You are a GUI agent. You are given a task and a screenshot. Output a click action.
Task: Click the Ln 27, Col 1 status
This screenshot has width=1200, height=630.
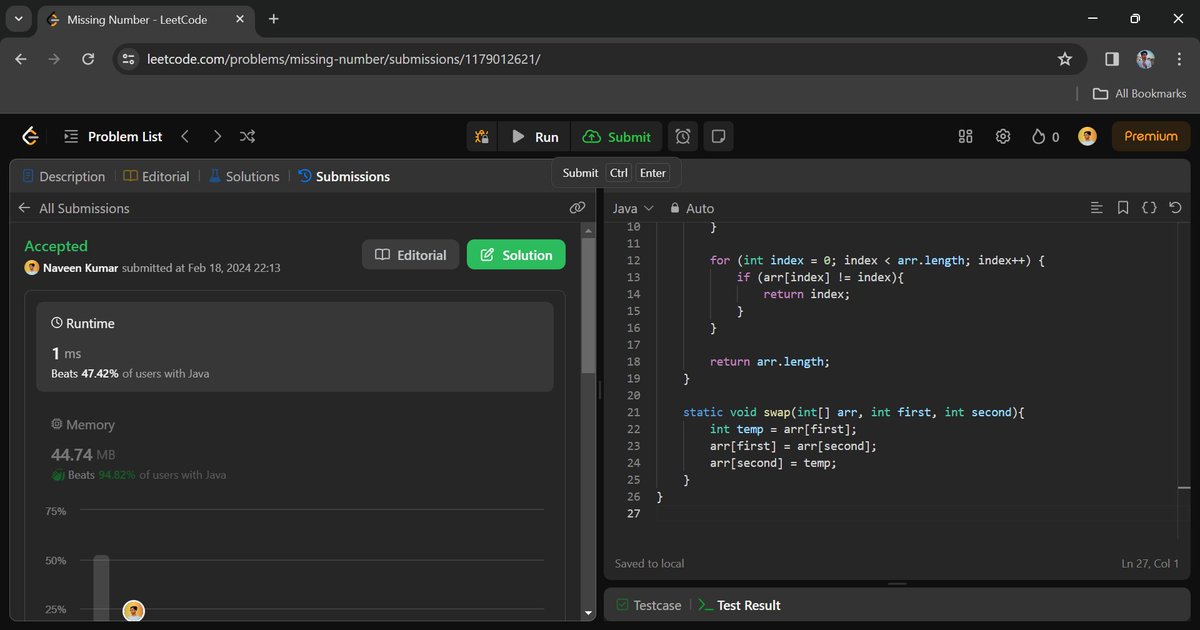pos(1150,564)
